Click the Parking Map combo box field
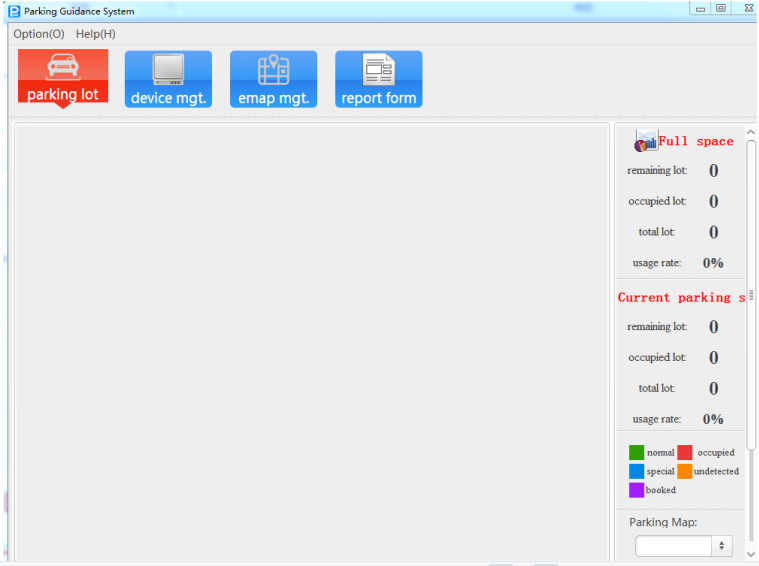Image resolution: width=759 pixels, height=566 pixels. tap(683, 546)
